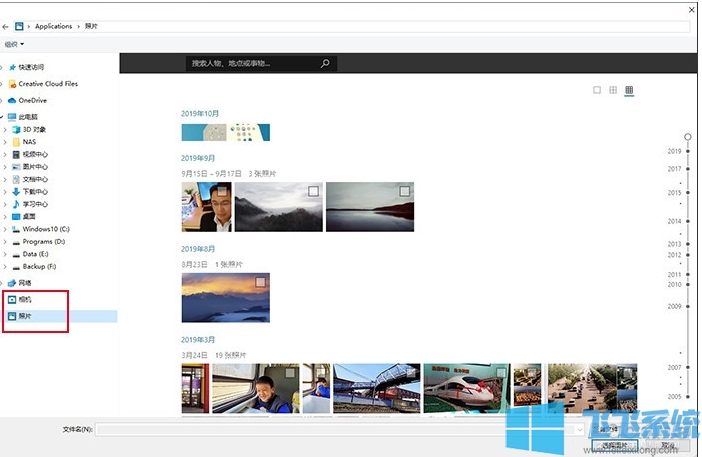The height and width of the screenshot is (457, 702).
Task: Open the 组织 (Organize) dropdown menu
Action: point(14,44)
